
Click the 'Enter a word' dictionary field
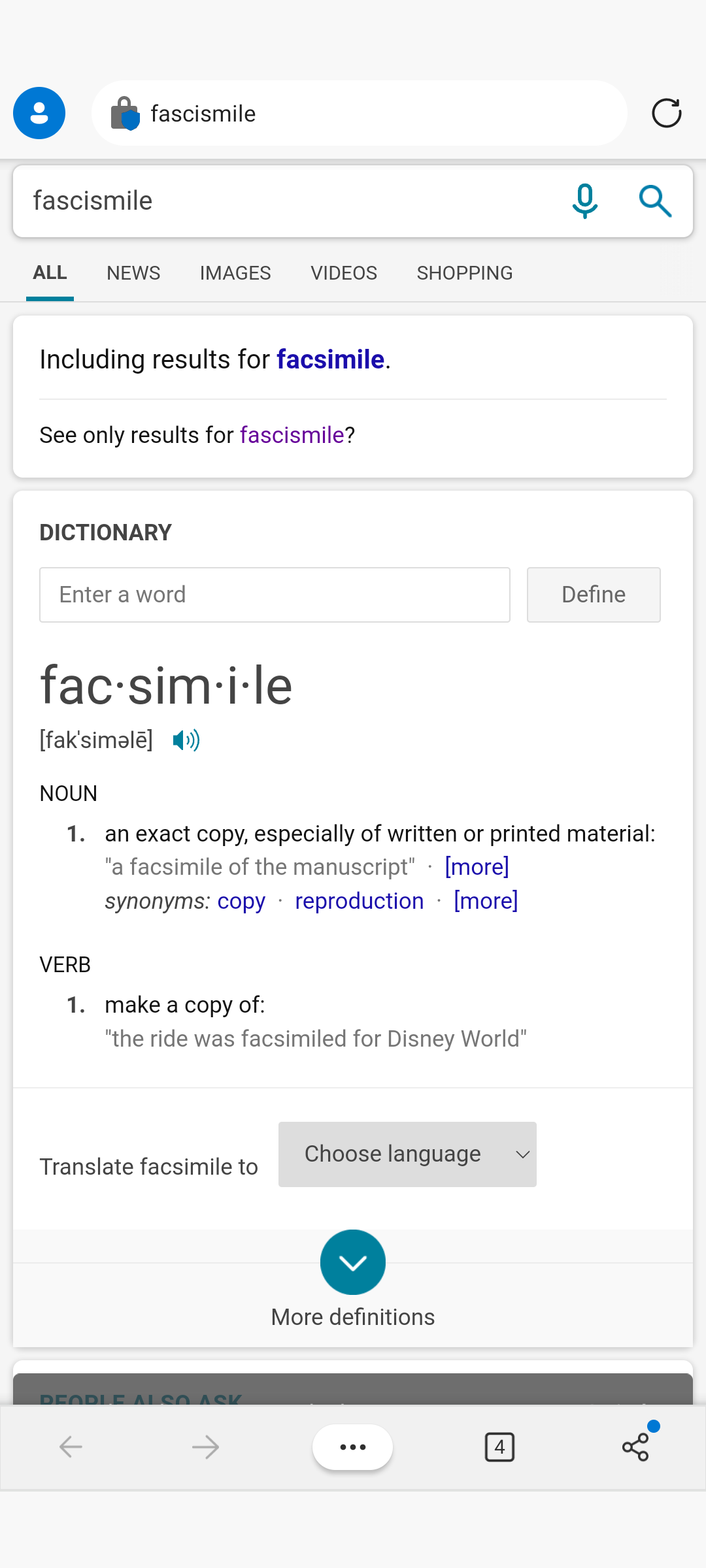(275, 595)
